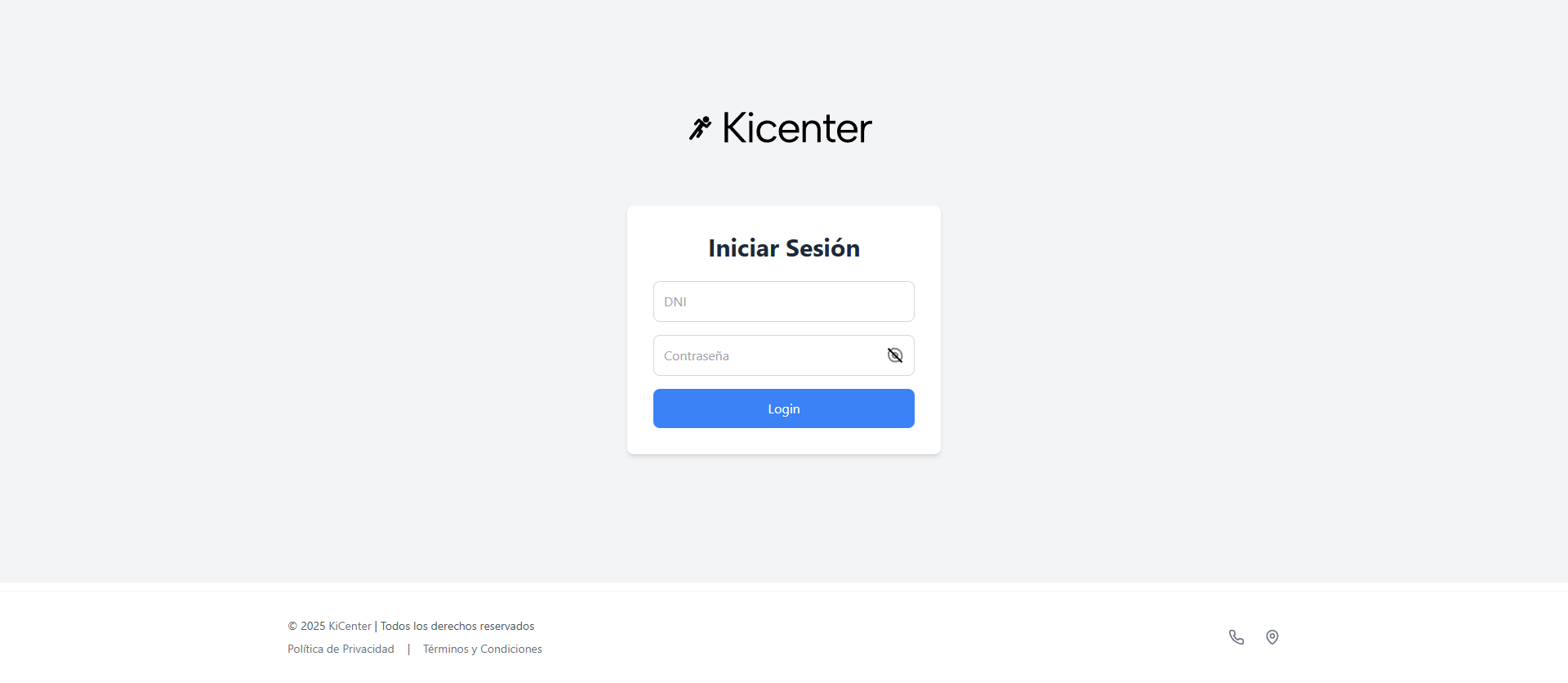This screenshot has height=683, width=1568.
Task: Click the Iniciar Sesión heading
Action: [x=784, y=248]
